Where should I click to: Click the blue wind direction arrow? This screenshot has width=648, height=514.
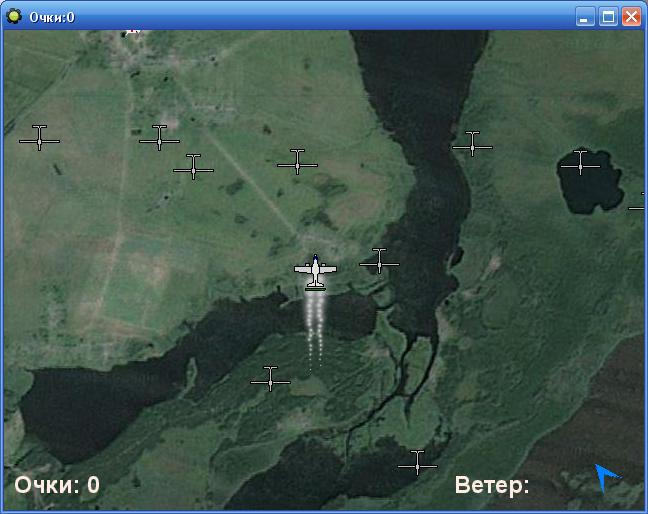coord(606,477)
